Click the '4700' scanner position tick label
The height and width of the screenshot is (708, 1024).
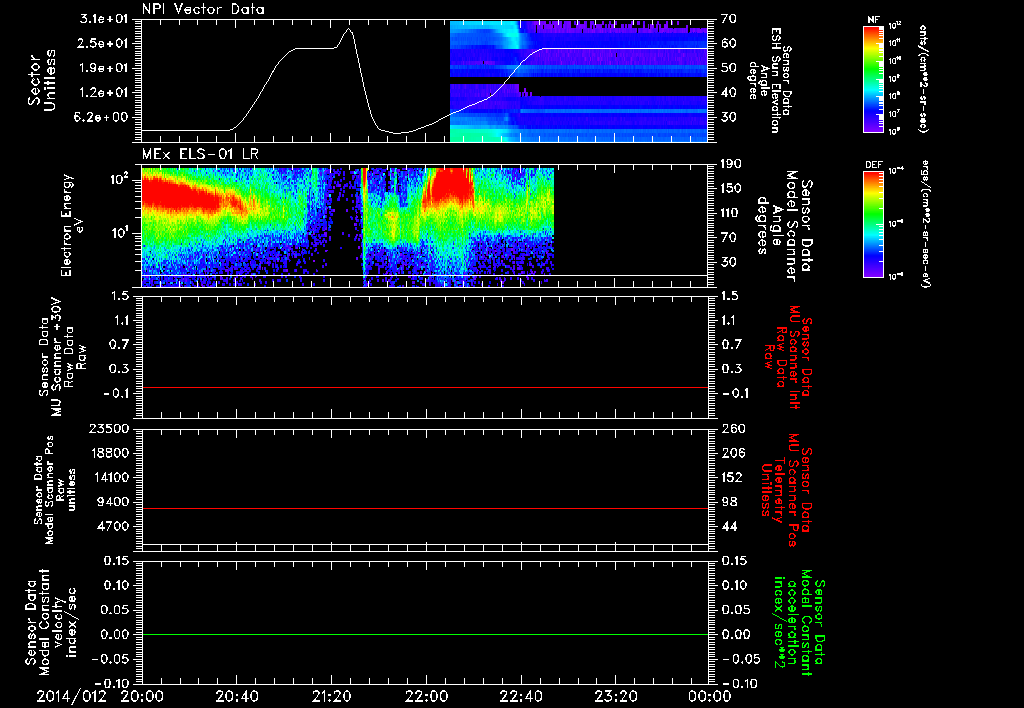112,526
